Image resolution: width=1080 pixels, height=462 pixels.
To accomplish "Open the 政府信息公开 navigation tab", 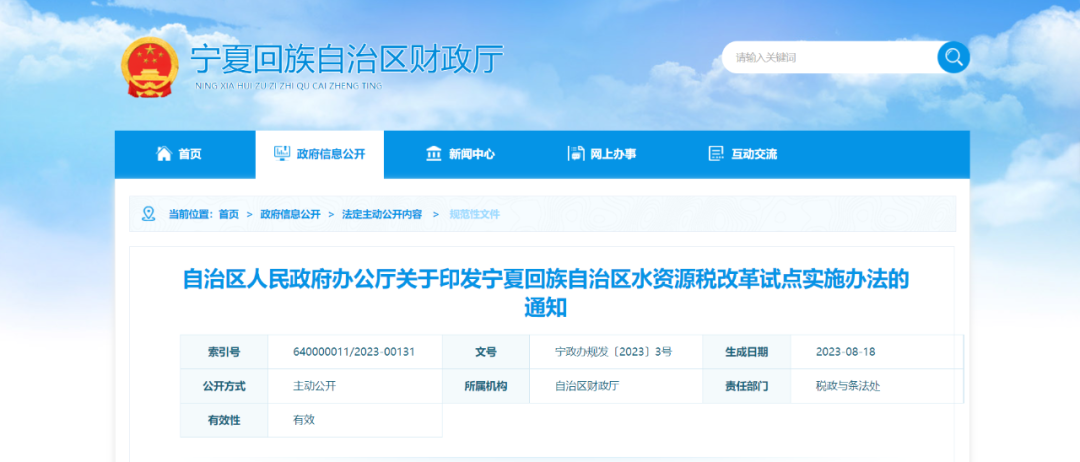I will (x=320, y=154).
